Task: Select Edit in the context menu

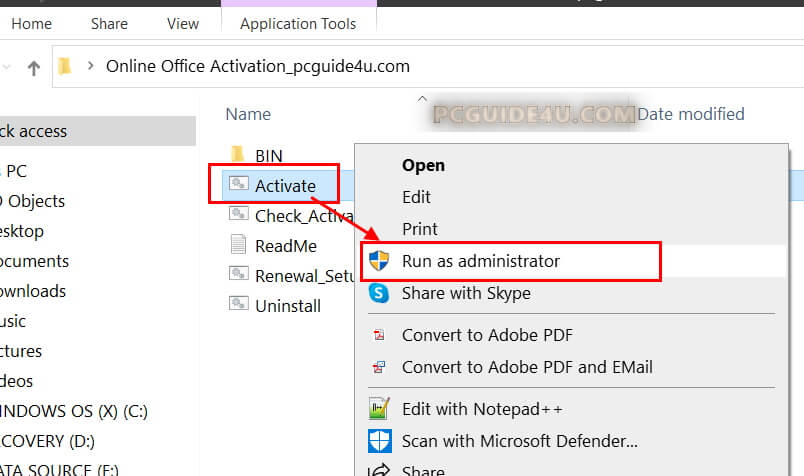Action: (x=416, y=197)
